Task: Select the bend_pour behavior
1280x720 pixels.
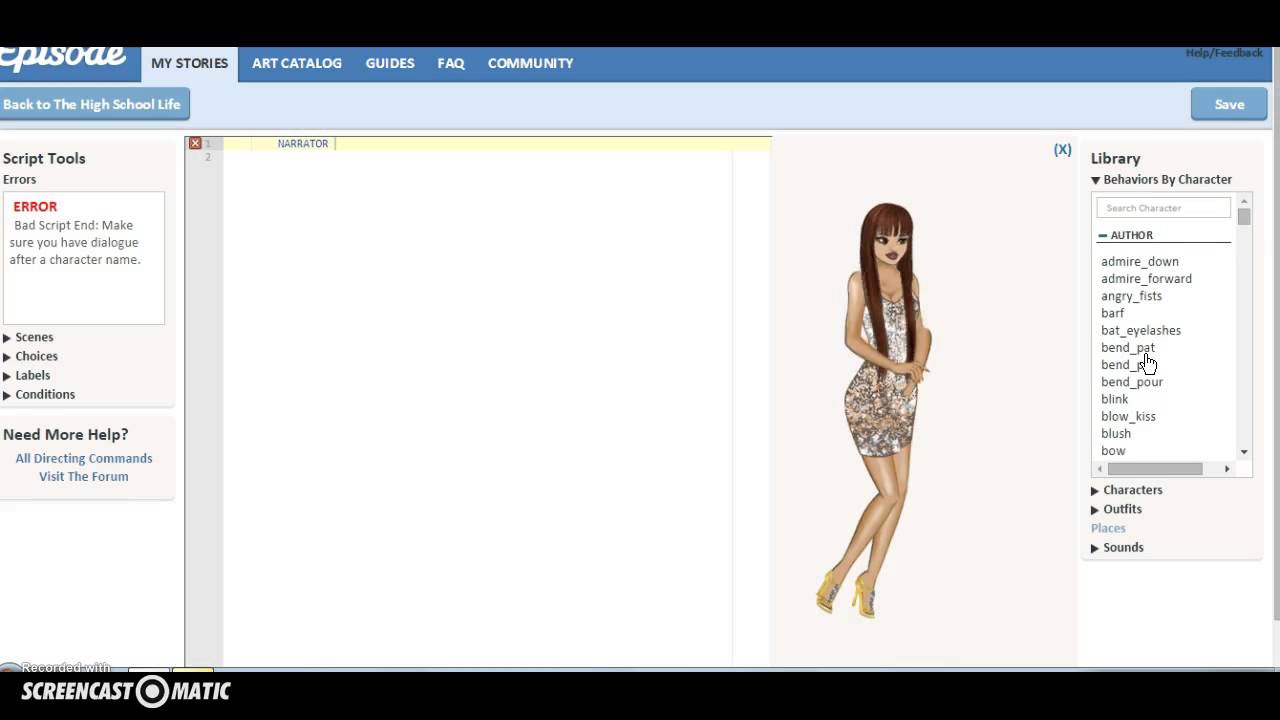Action: (x=1132, y=382)
